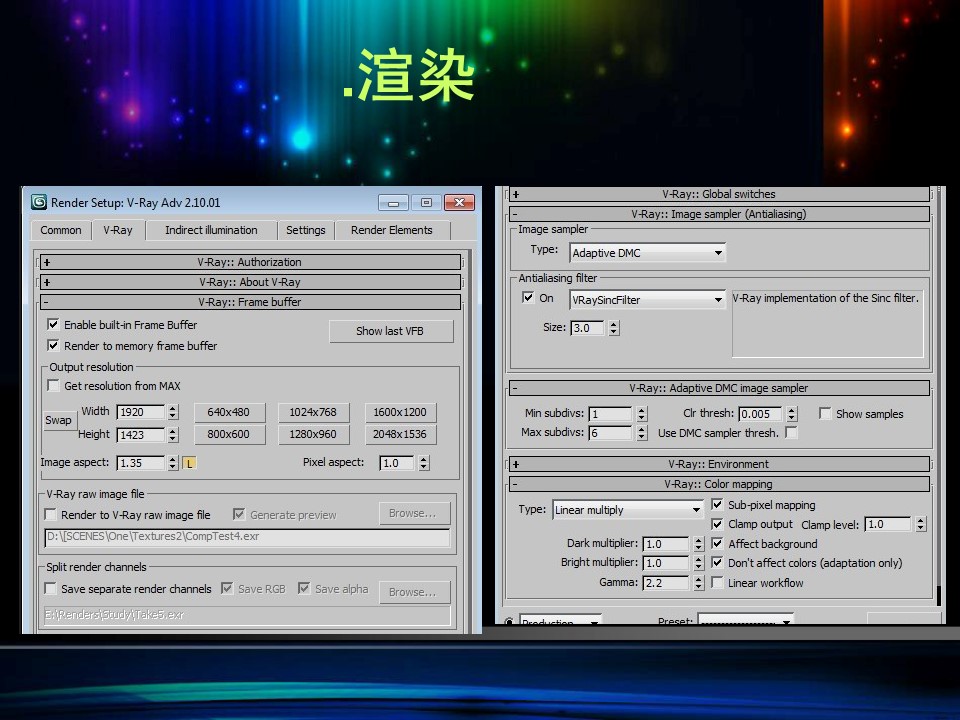Enable built-in Frame Buffer checkbox
The height and width of the screenshot is (720, 960).
(53, 324)
